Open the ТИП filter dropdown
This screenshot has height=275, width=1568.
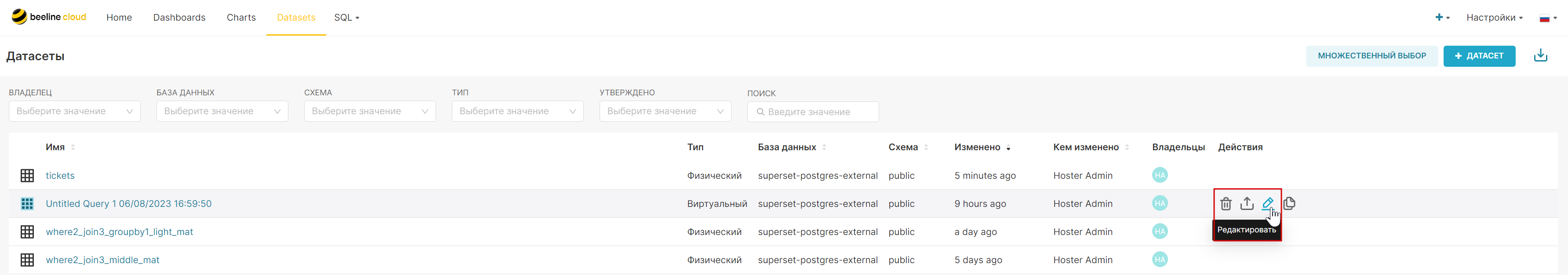tap(517, 111)
